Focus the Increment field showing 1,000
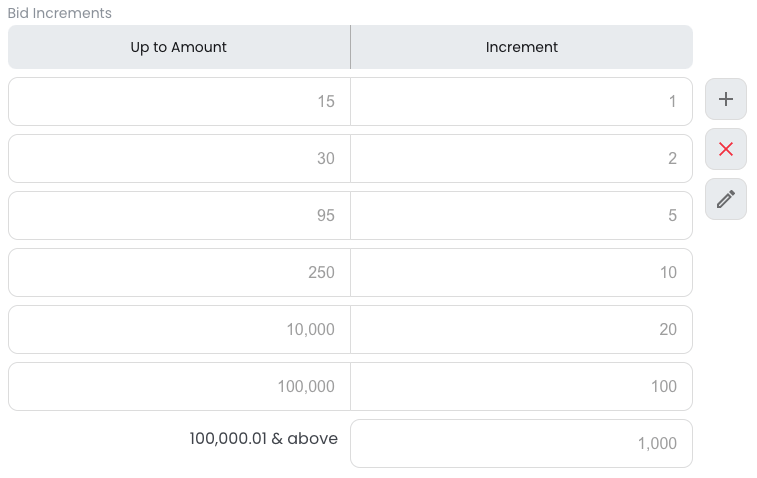The height and width of the screenshot is (478, 757). click(521, 444)
